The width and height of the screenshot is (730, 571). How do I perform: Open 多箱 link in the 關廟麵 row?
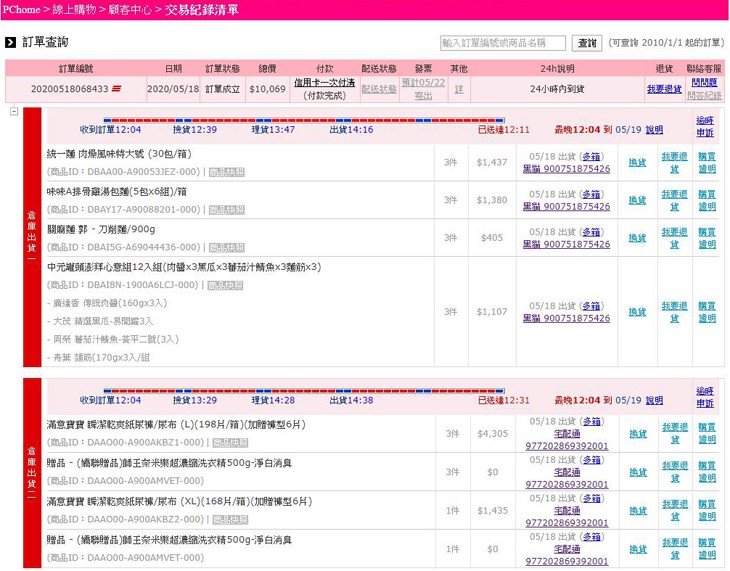coord(591,232)
